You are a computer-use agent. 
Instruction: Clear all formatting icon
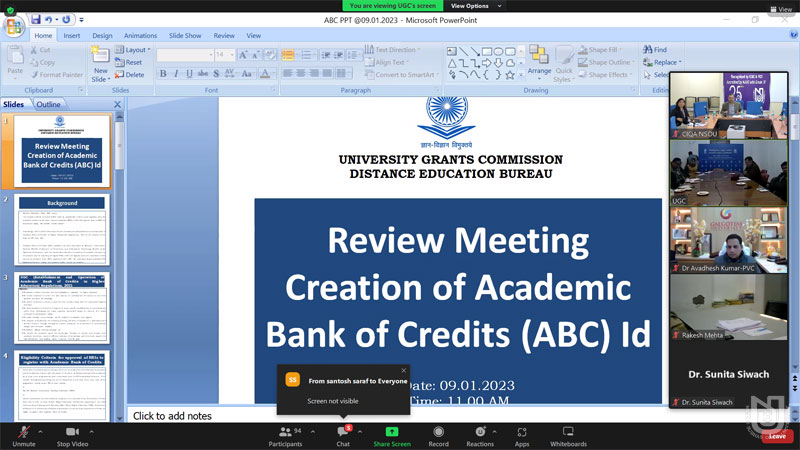coord(270,55)
